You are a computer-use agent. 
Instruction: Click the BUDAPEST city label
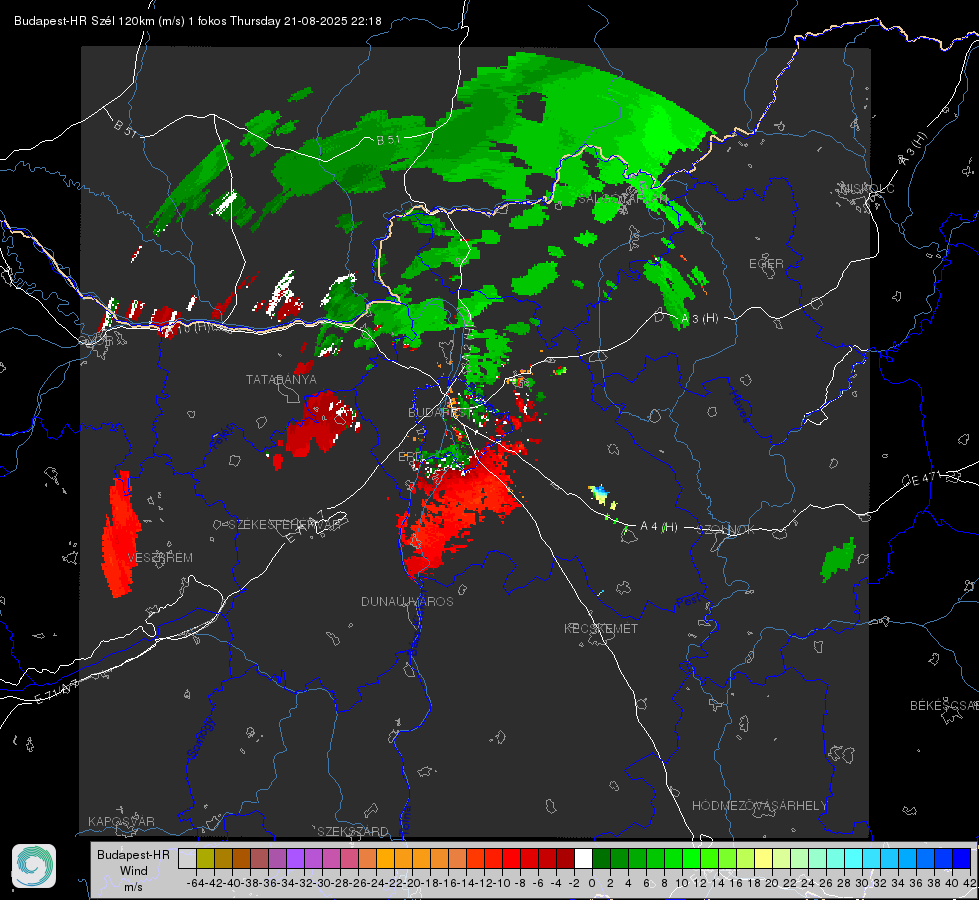(440, 412)
